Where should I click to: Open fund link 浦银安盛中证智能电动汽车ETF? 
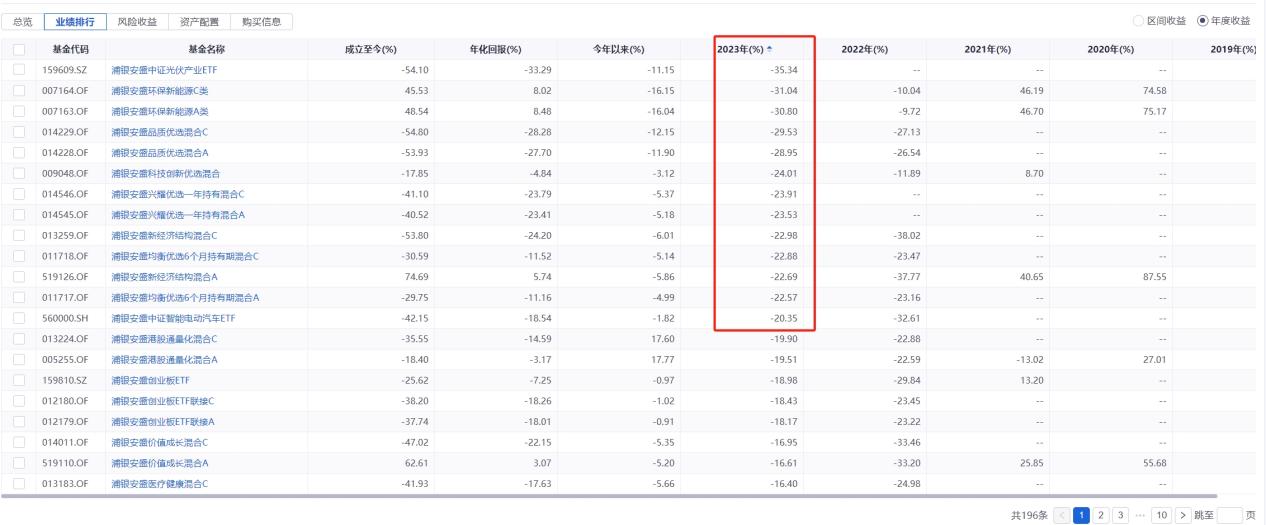(x=172, y=318)
